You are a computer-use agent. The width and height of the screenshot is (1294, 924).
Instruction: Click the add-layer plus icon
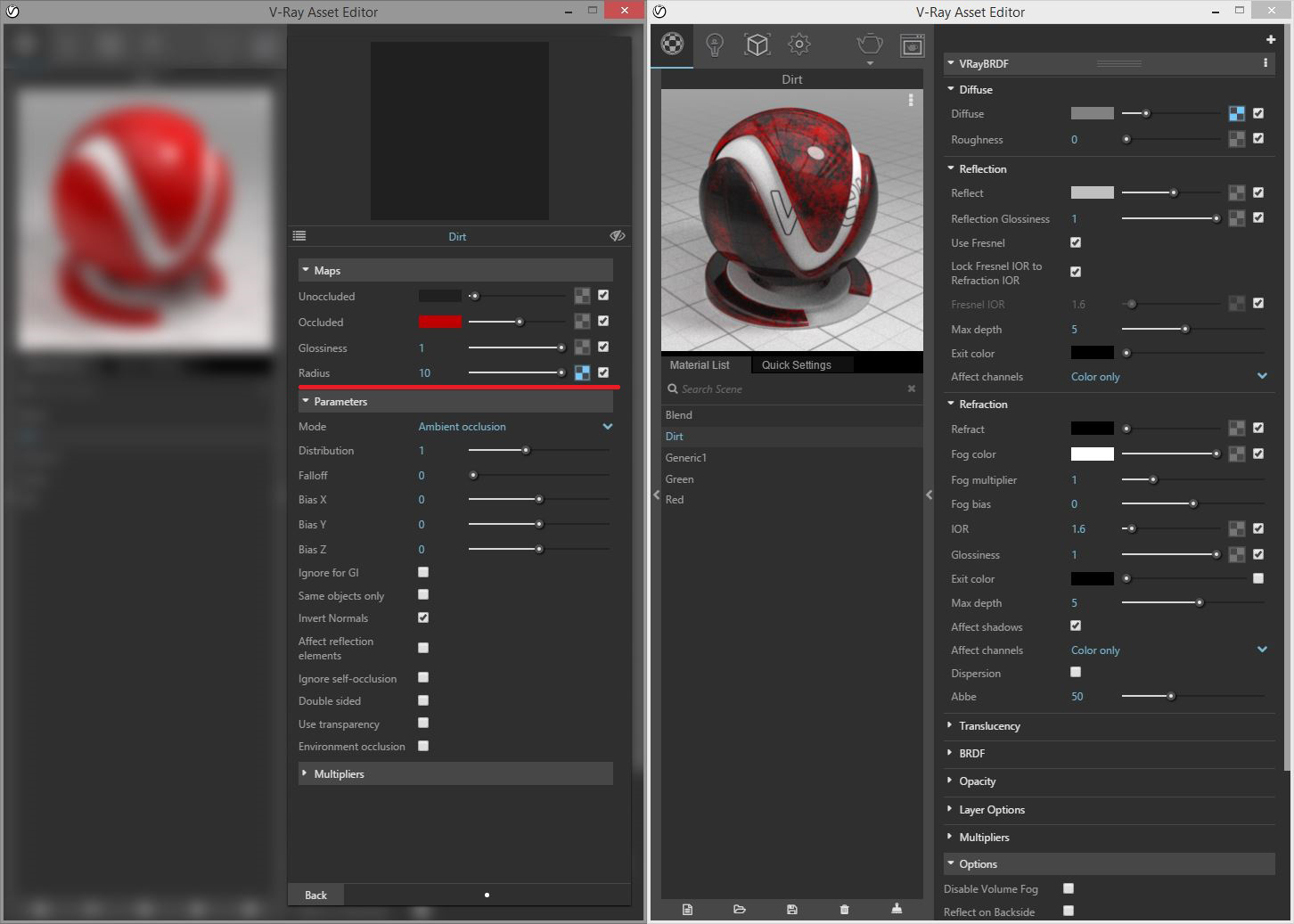1270,39
